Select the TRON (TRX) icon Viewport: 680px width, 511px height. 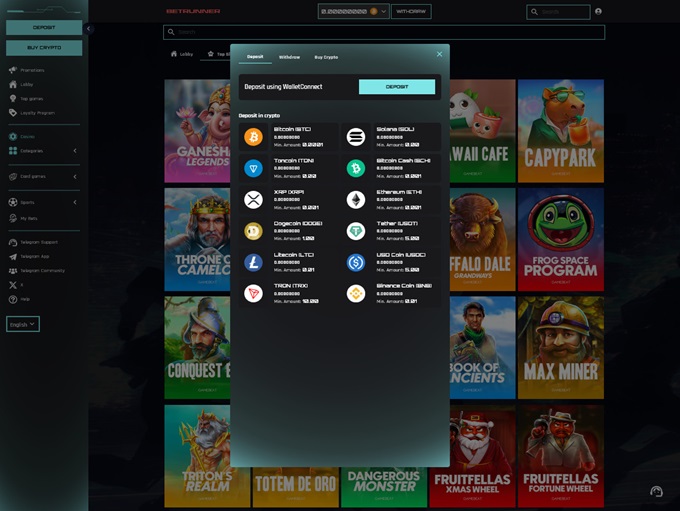click(253, 293)
